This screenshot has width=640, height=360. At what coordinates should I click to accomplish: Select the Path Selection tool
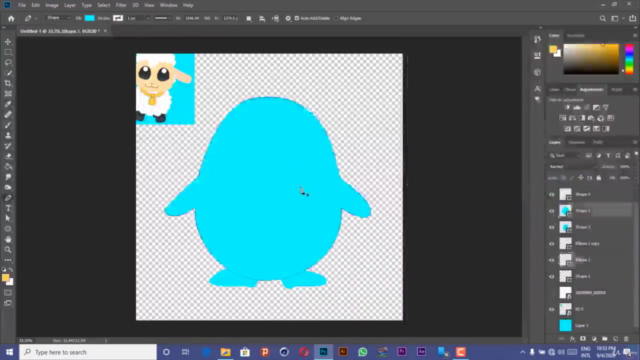pyautogui.click(x=8, y=218)
